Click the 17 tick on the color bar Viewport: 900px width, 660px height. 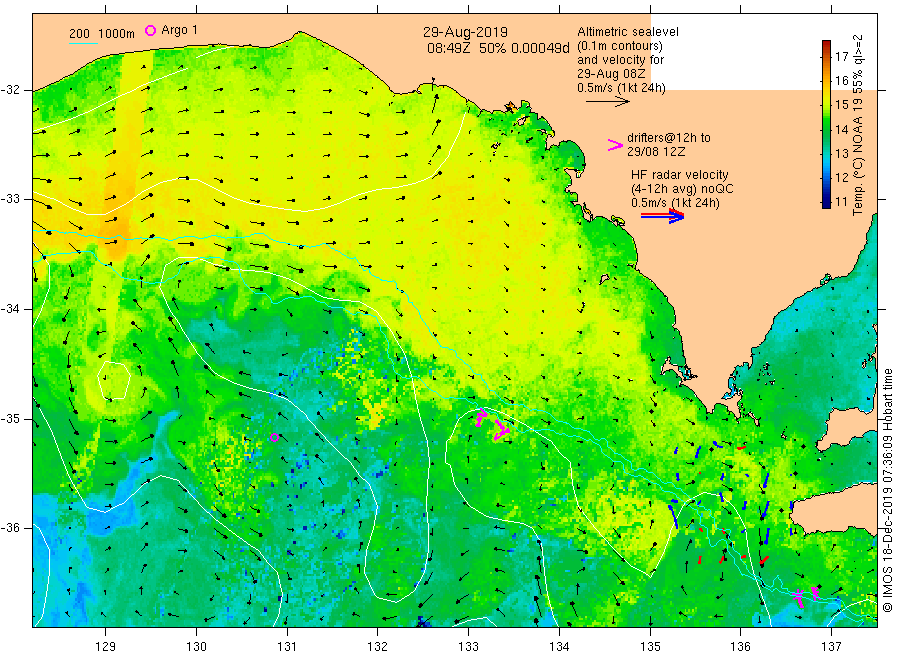841,56
